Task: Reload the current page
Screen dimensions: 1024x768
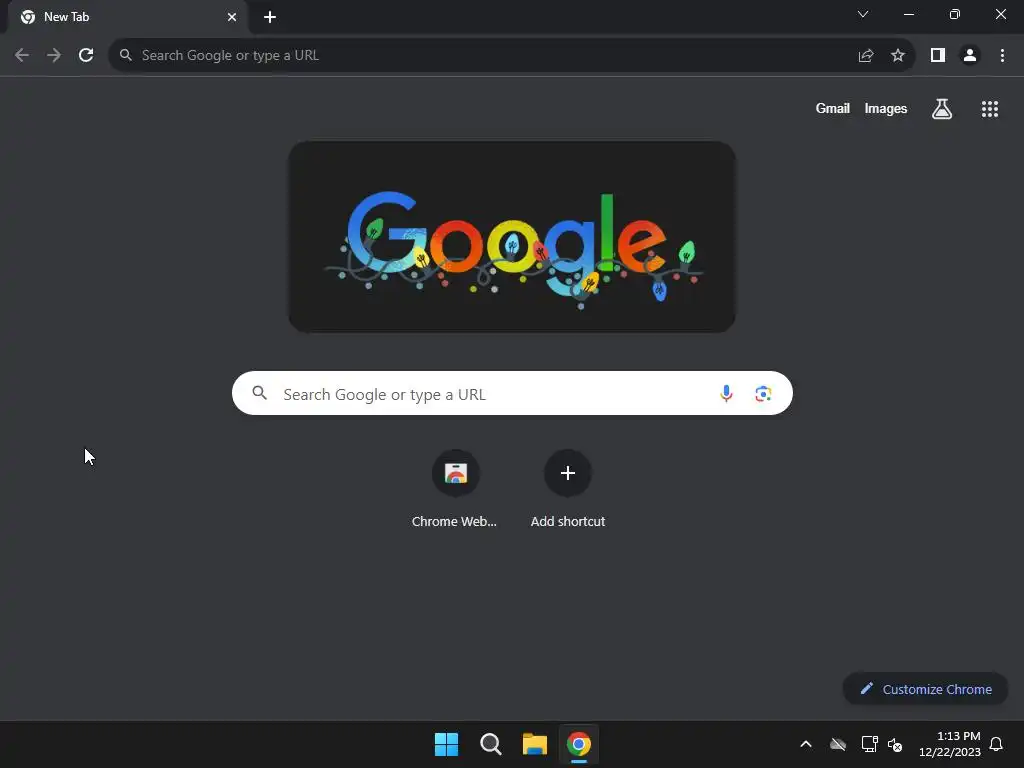Action: tap(86, 56)
